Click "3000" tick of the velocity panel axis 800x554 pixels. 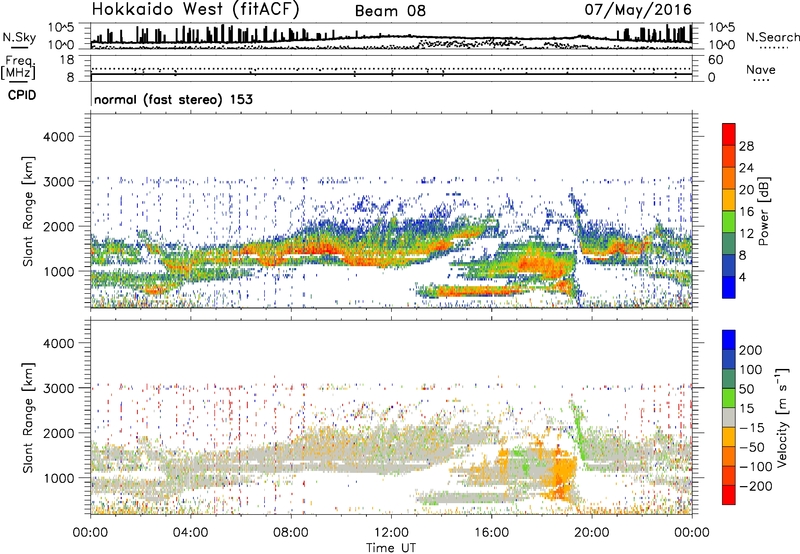(59, 388)
